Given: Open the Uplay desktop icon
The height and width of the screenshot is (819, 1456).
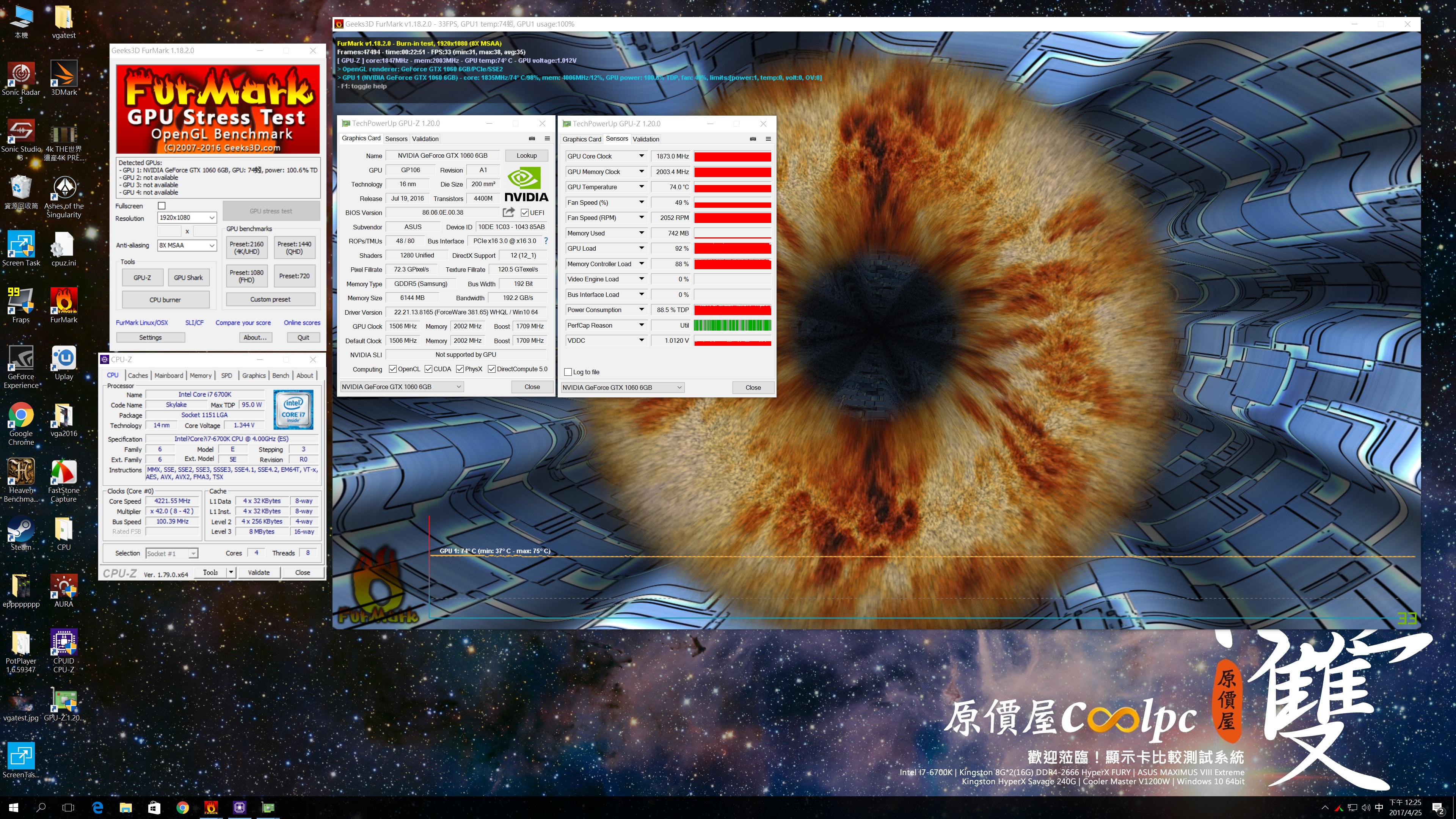Looking at the screenshot, I should [x=64, y=363].
